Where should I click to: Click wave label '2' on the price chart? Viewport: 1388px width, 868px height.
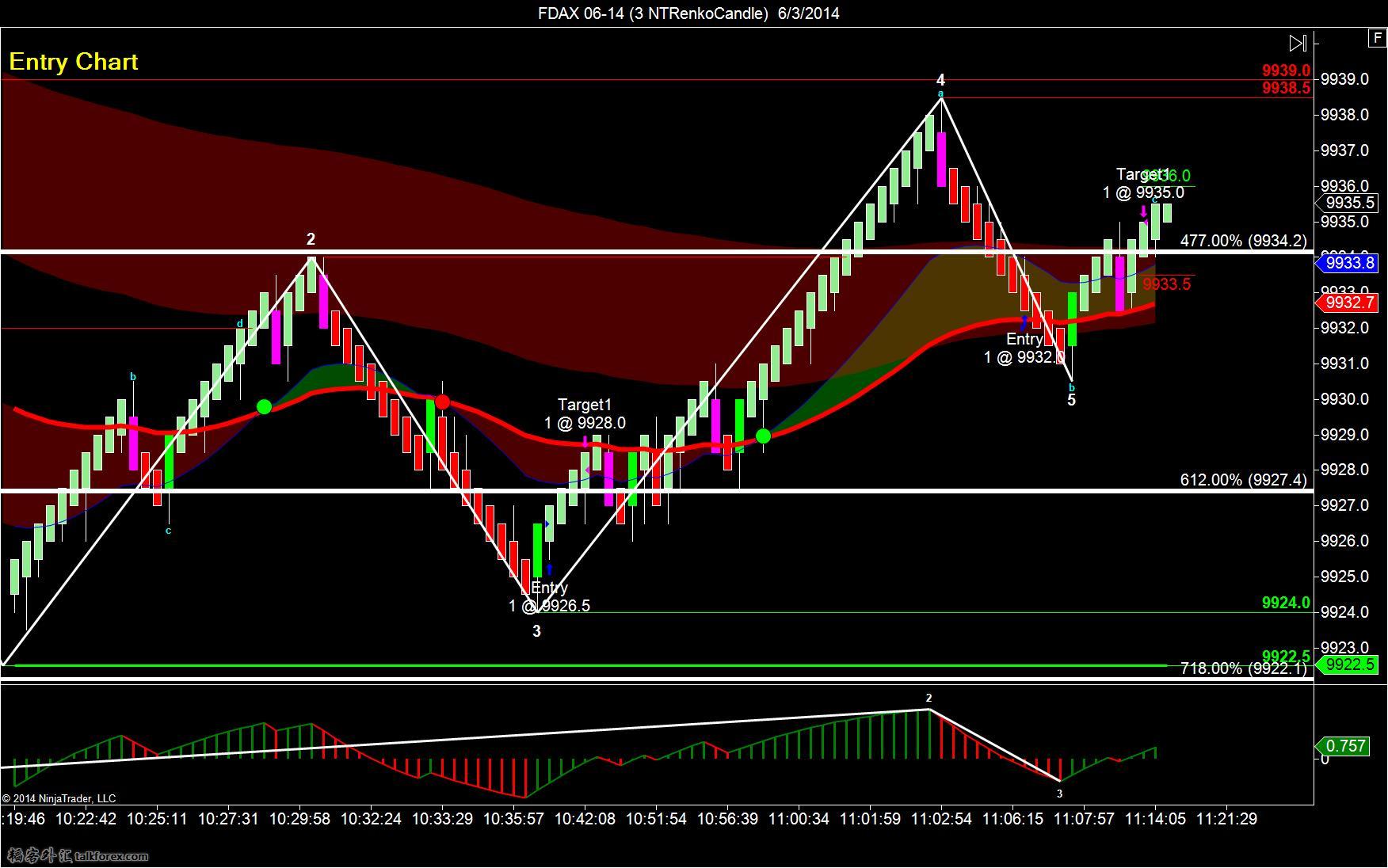pyautogui.click(x=311, y=239)
